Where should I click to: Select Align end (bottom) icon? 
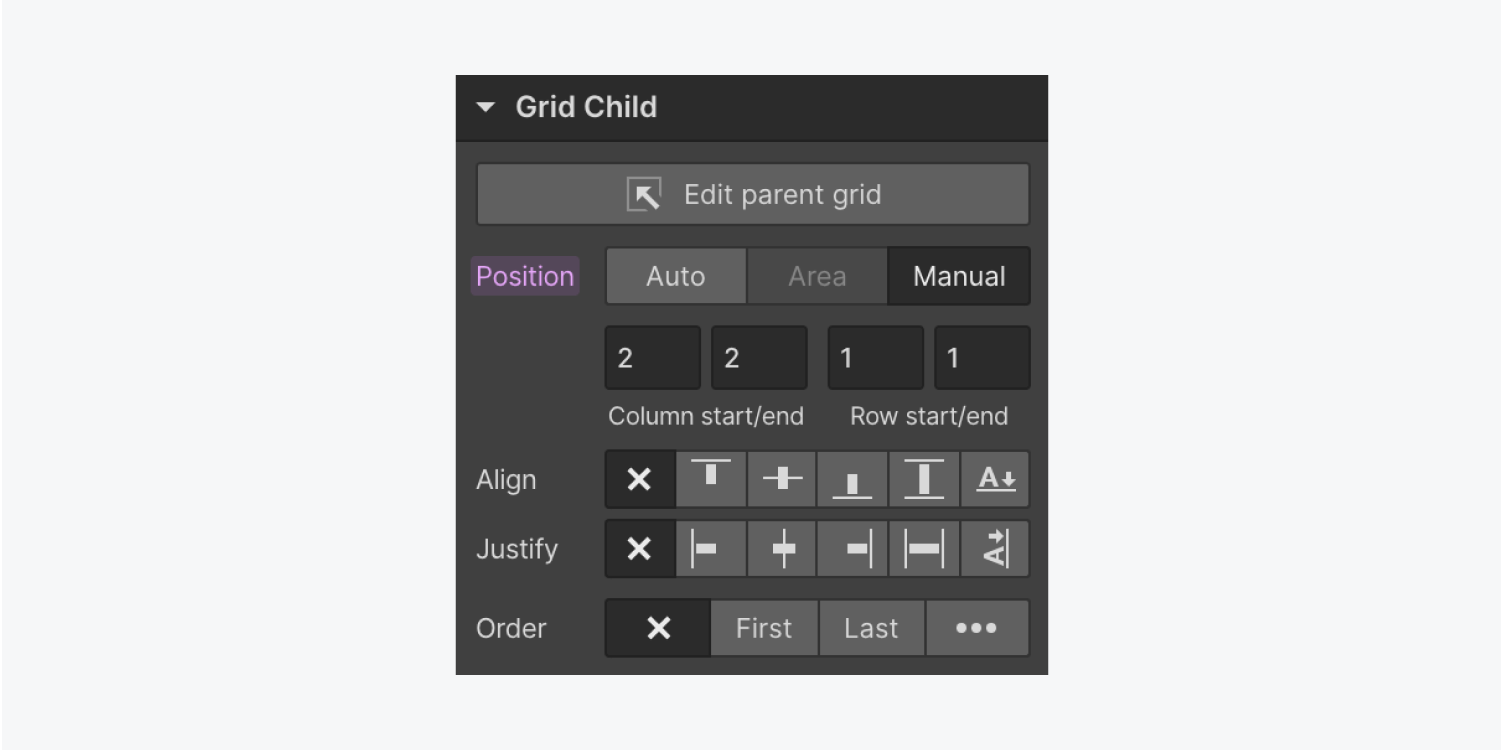click(852, 479)
